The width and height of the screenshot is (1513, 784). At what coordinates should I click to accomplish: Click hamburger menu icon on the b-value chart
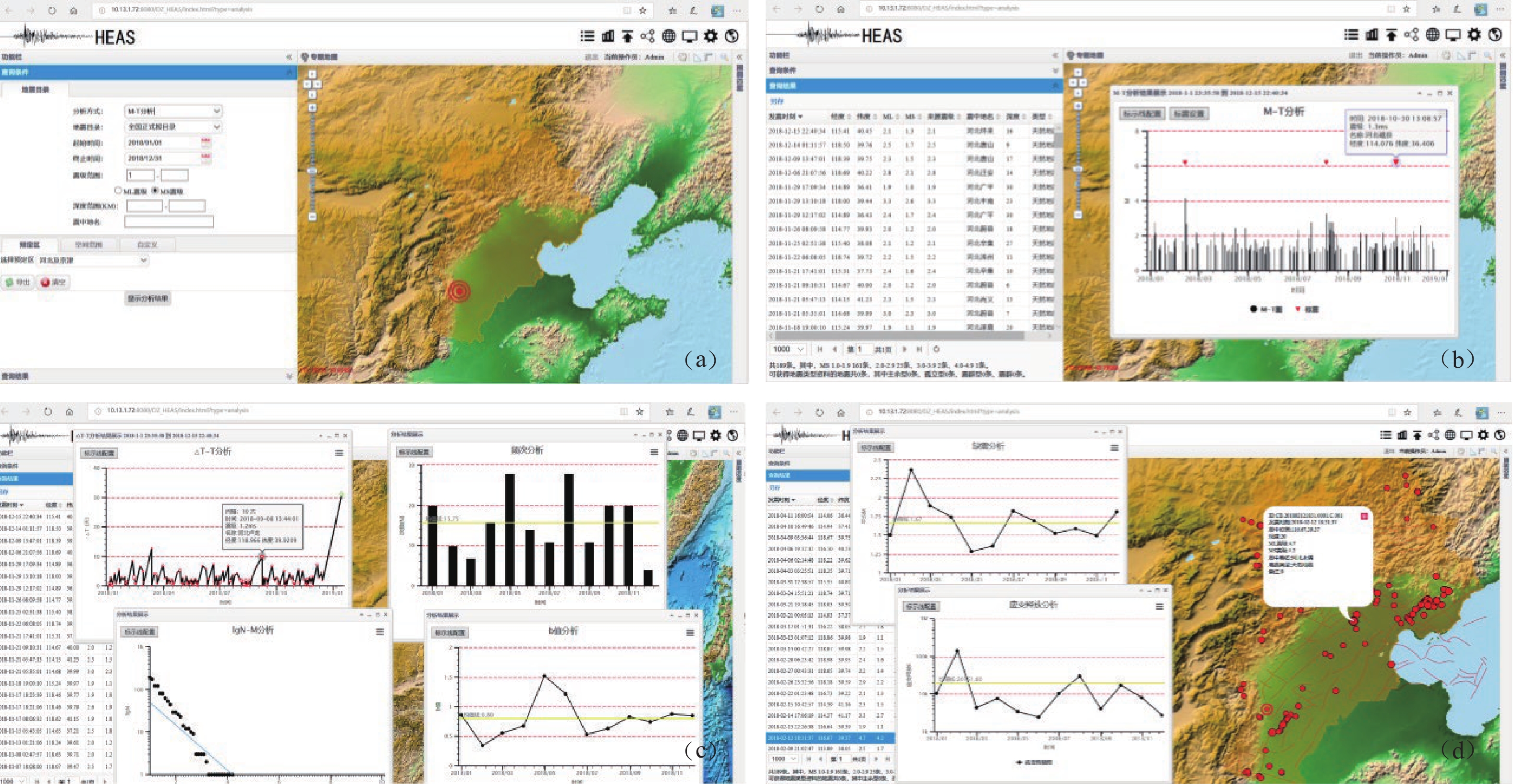(690, 632)
